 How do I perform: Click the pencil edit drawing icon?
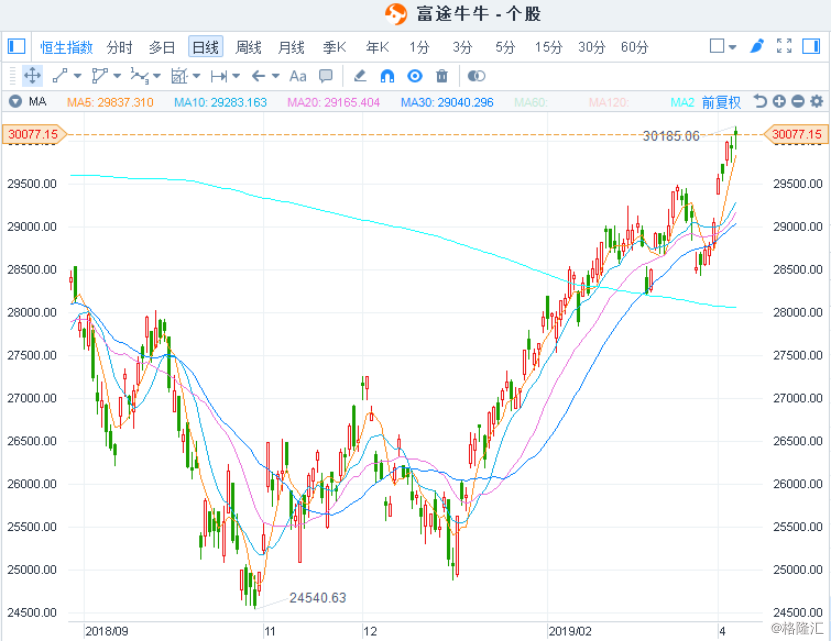[360, 76]
